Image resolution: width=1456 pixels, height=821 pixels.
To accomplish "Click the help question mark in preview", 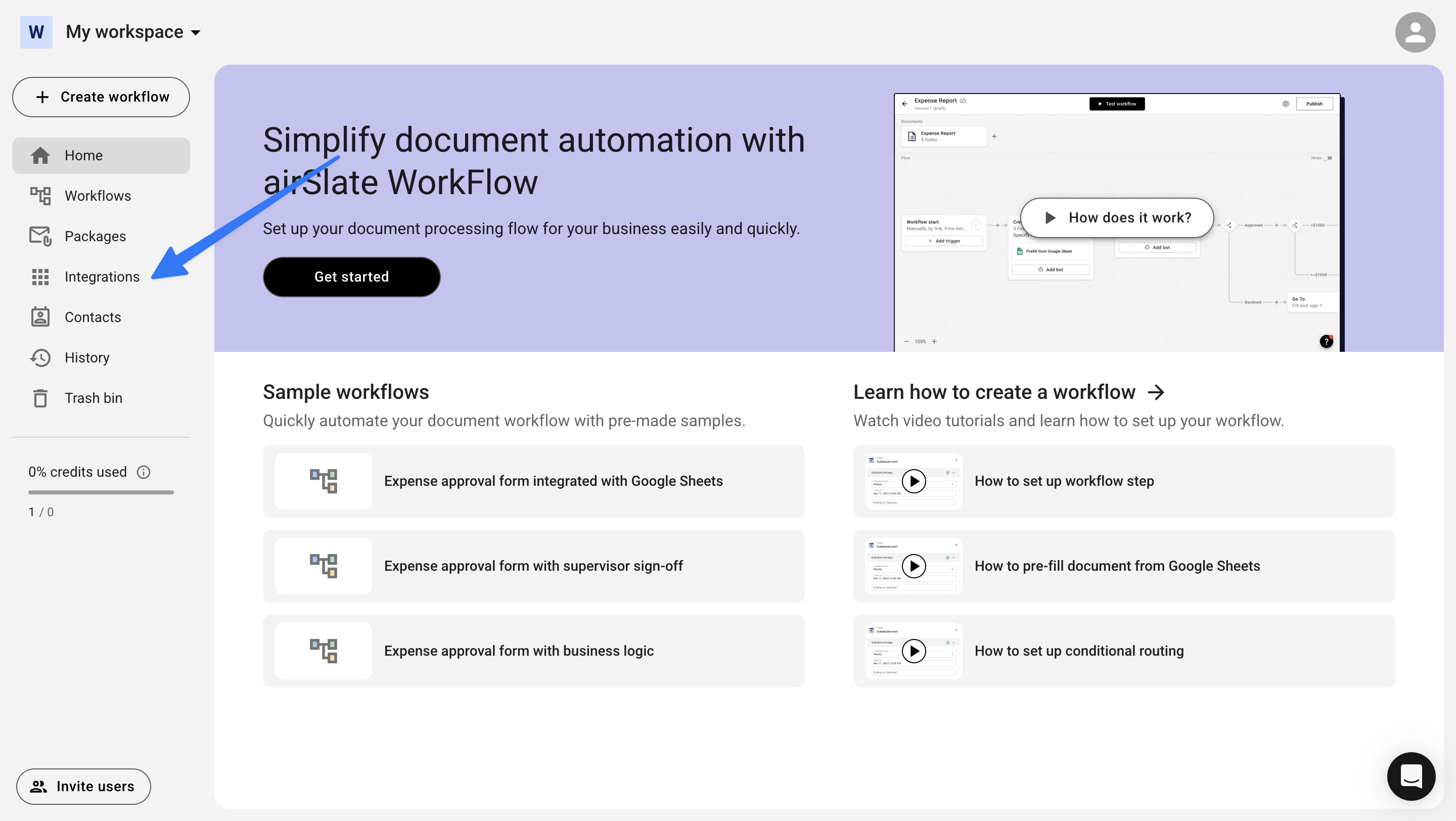I will tap(1326, 342).
